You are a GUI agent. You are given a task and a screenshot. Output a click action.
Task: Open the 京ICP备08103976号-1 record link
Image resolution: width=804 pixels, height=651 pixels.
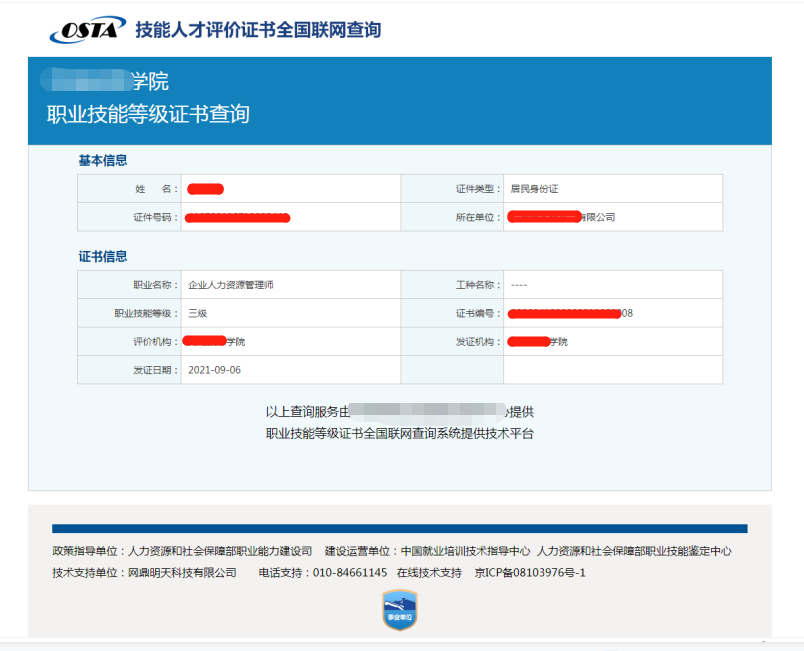pos(529,573)
